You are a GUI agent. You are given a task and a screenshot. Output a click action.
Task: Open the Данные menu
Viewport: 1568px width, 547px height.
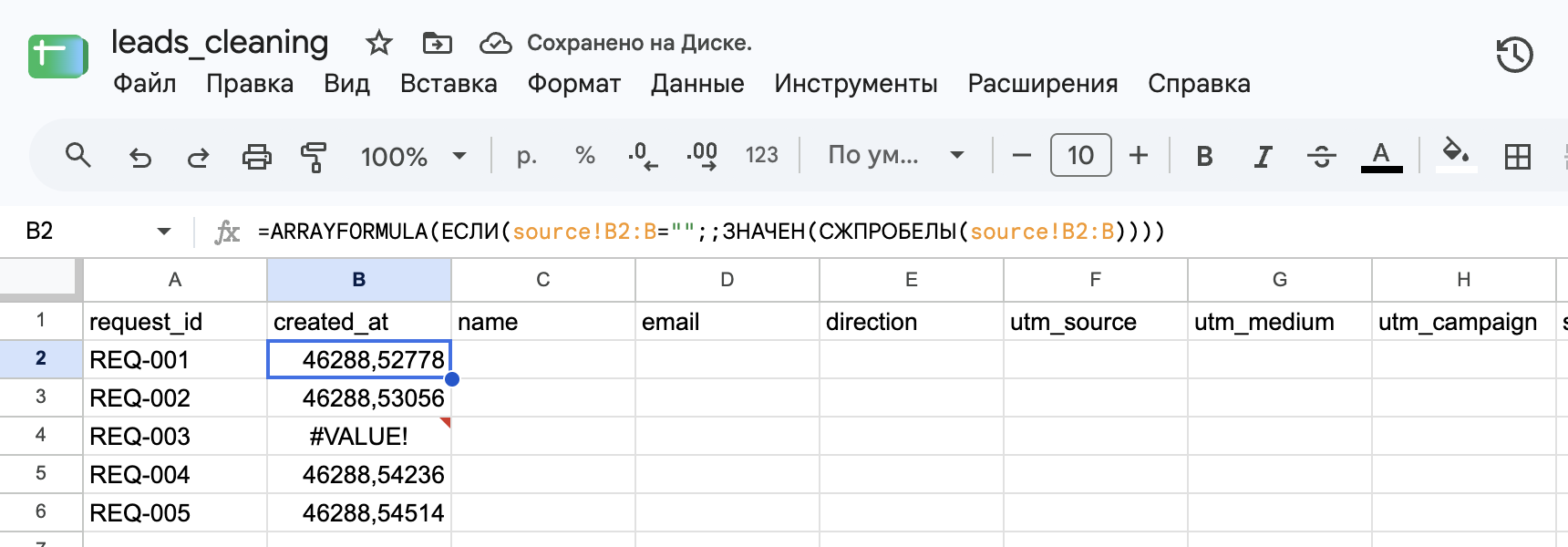tap(697, 84)
